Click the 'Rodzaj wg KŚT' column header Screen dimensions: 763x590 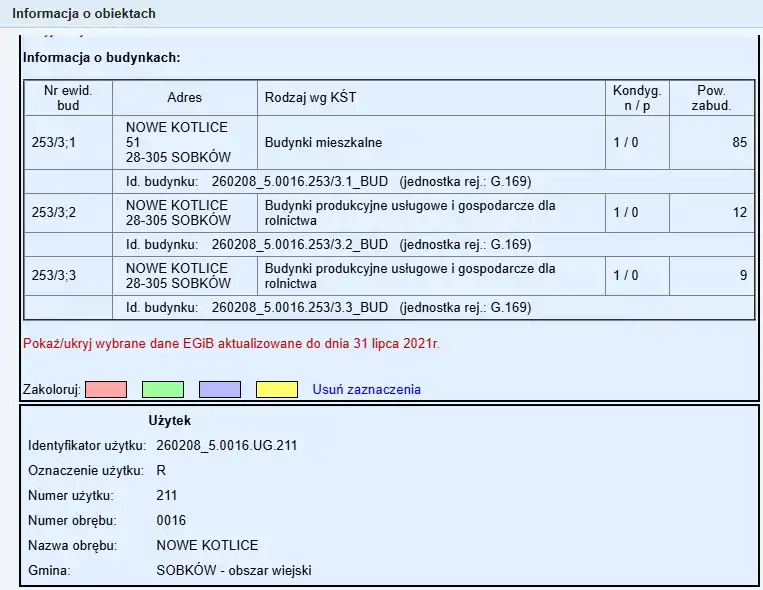click(x=310, y=97)
